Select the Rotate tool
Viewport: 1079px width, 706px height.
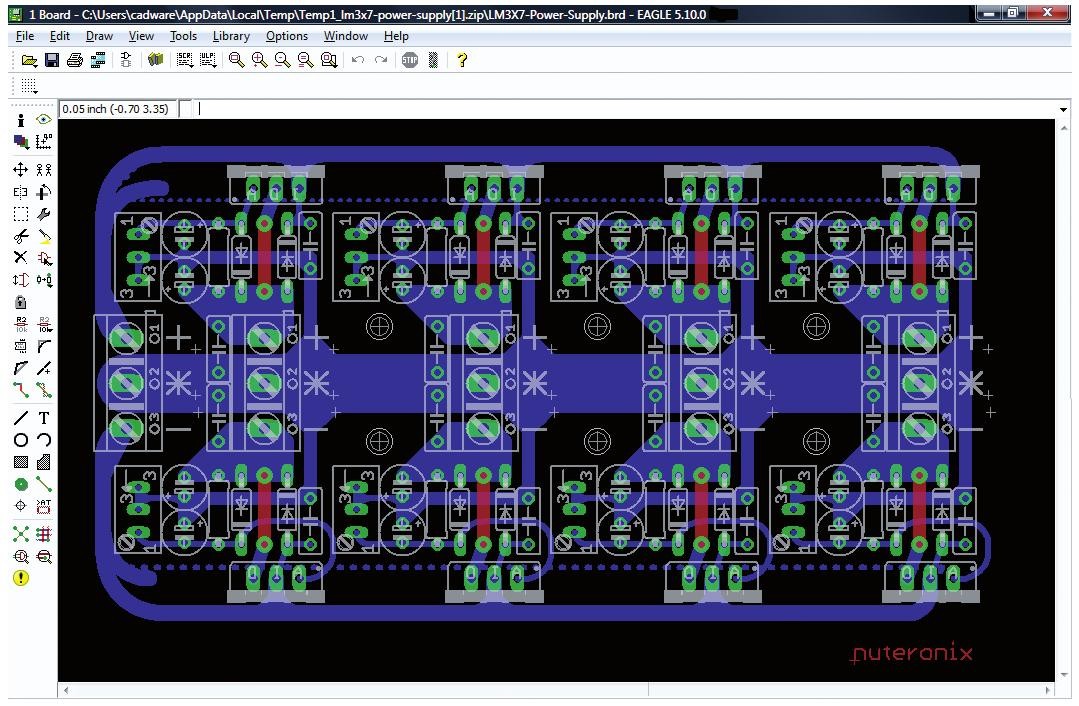[x=43, y=192]
